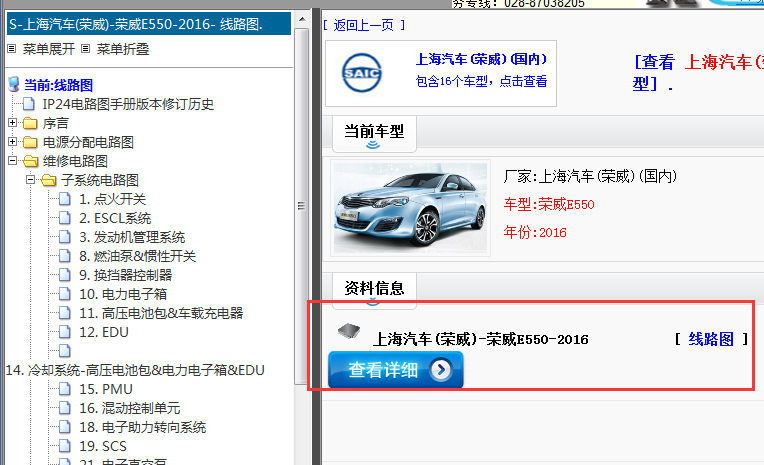
Task: Click the tree panel scroll-up arrow
Action: [x=302, y=19]
